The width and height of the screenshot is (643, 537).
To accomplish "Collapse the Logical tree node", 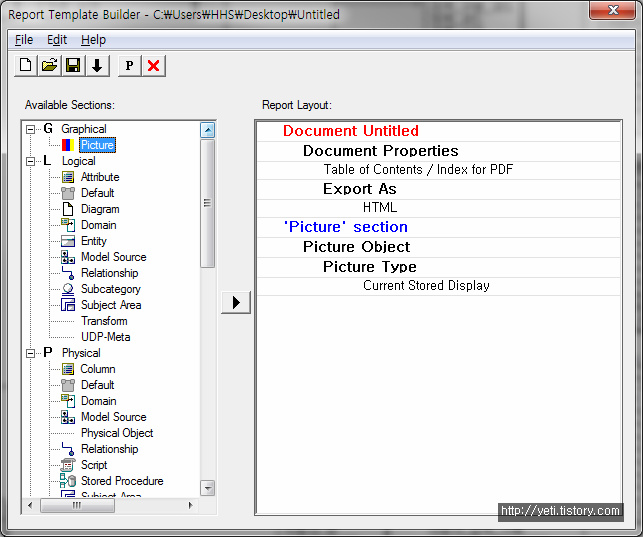I will coord(31,161).
